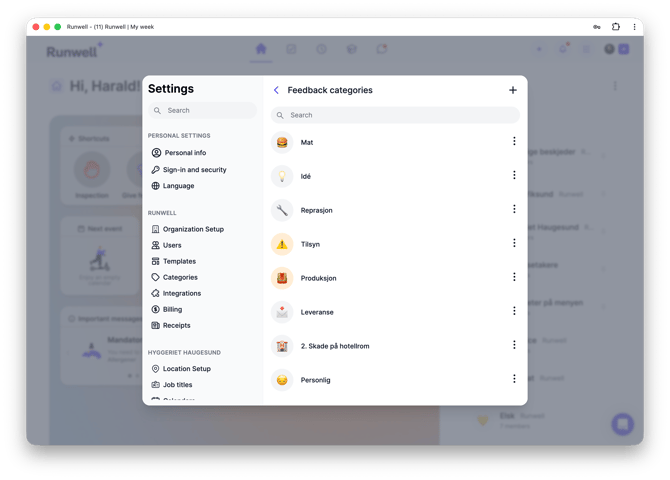Viewport: 670px width, 480px height.
Task: Click the people icon beside Users
Action: [156, 245]
